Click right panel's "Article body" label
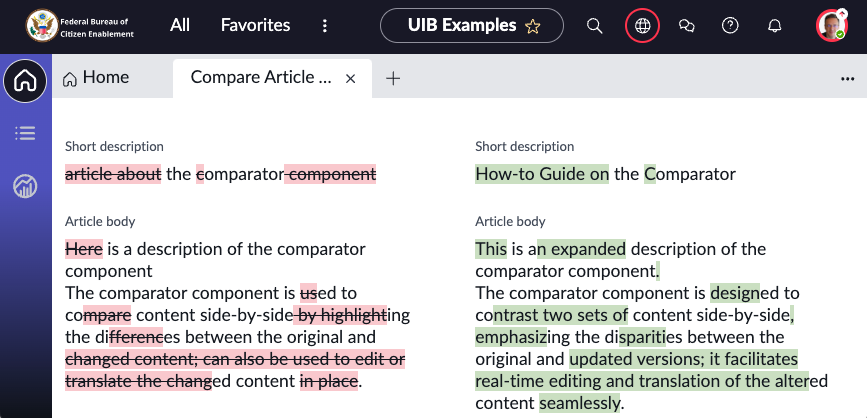 click(x=510, y=221)
